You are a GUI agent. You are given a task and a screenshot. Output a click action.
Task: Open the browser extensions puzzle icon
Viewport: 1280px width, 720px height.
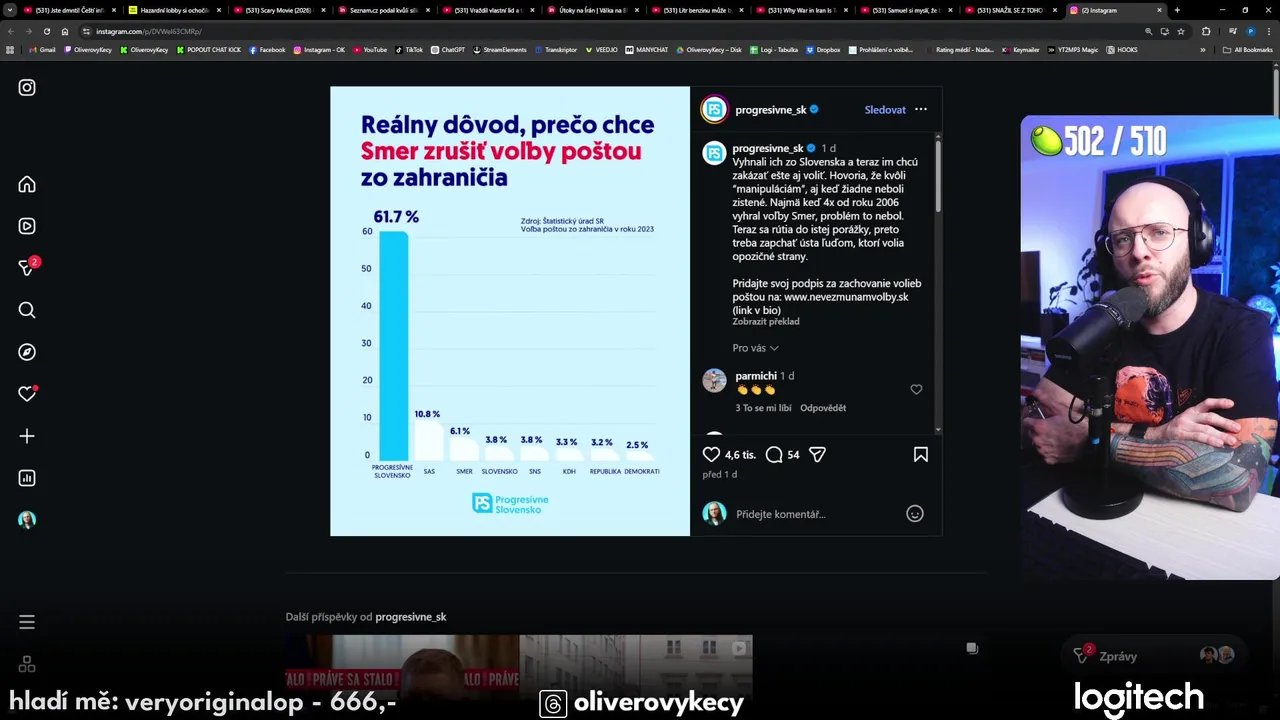click(1206, 31)
